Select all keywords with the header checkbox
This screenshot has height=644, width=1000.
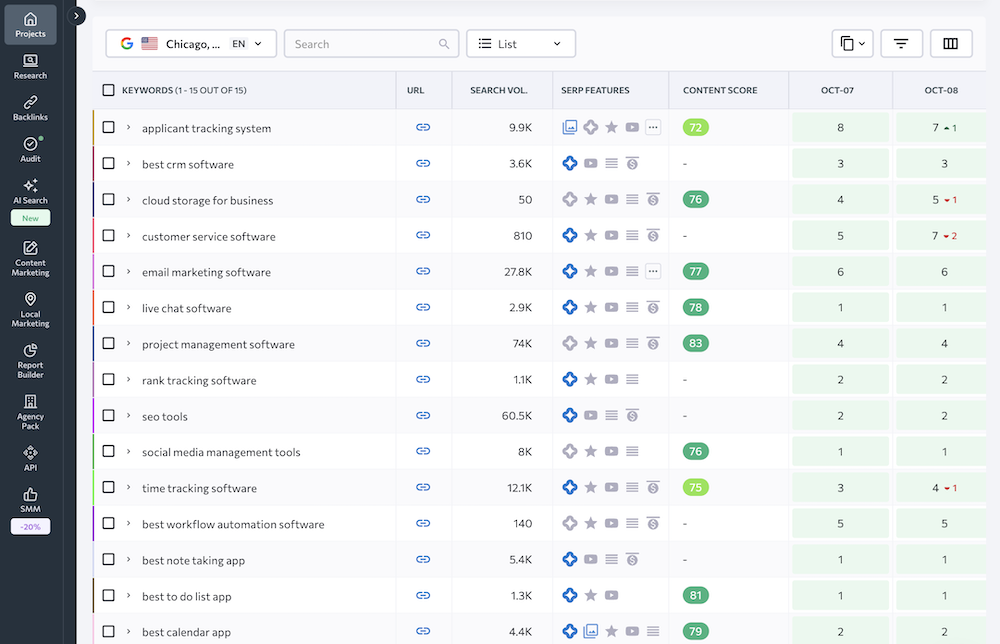pyautogui.click(x=108, y=90)
